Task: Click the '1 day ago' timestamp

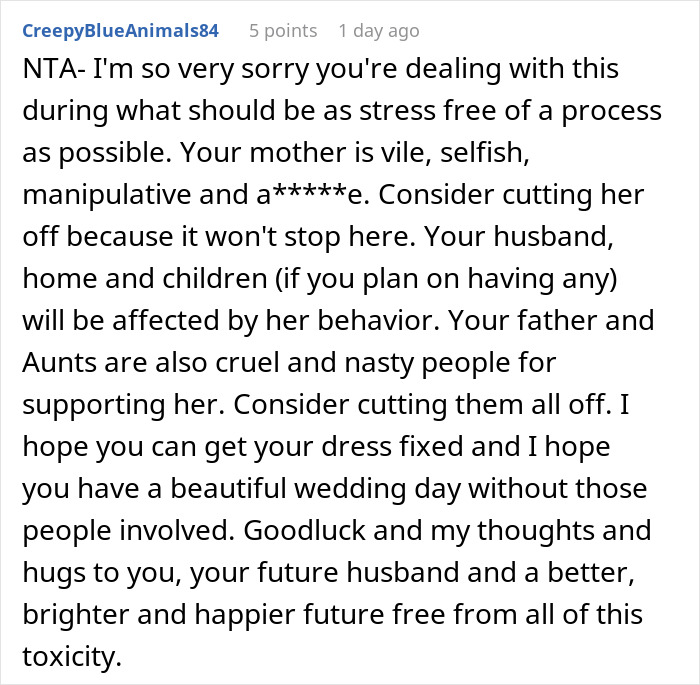Action: (378, 30)
